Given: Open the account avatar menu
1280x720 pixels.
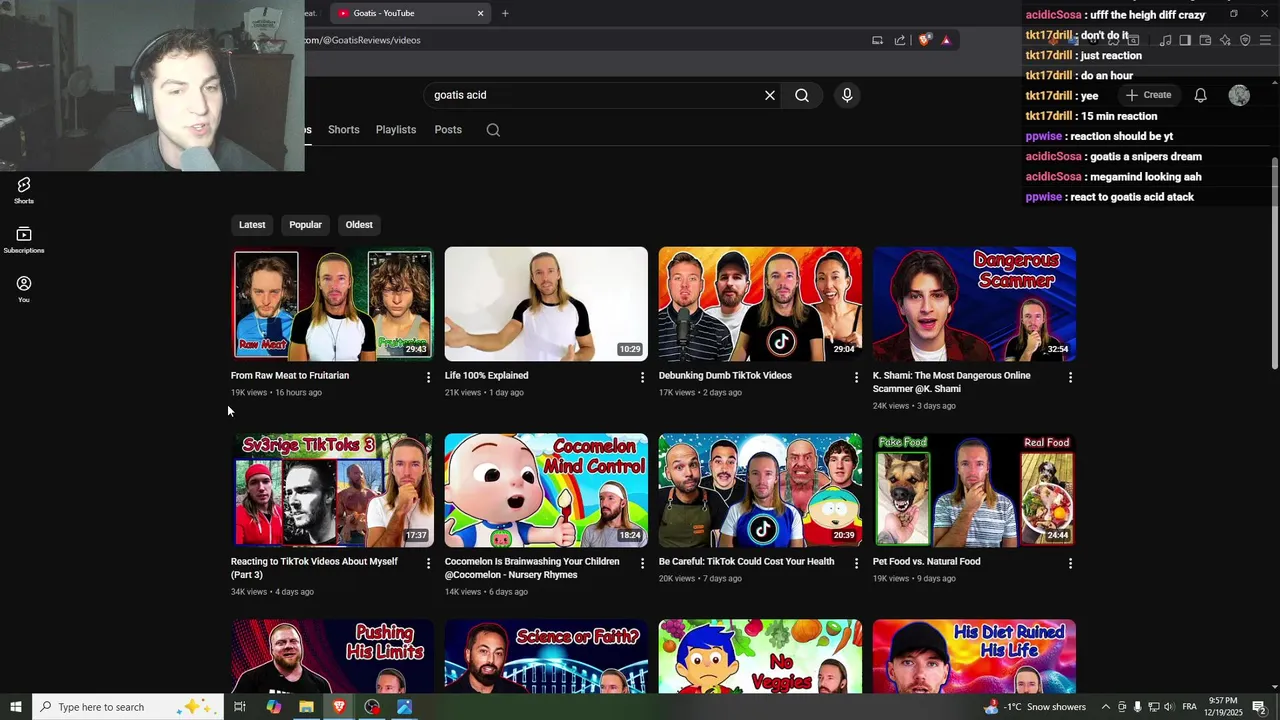Looking at the screenshot, I should [x=1239, y=95].
